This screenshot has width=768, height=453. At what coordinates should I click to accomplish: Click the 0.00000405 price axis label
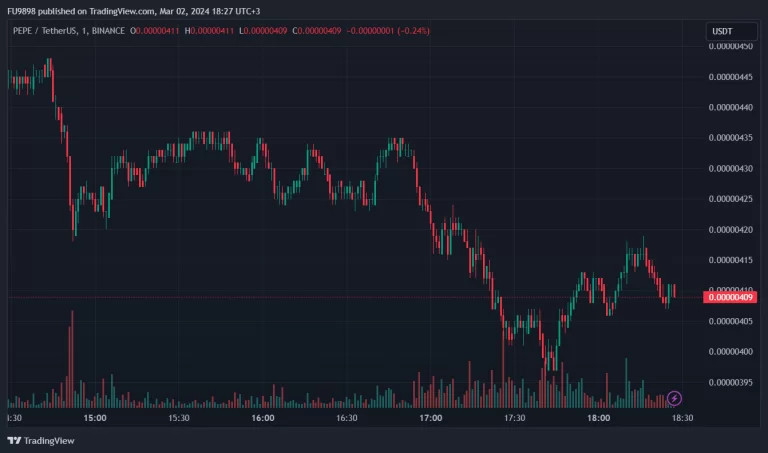point(730,321)
